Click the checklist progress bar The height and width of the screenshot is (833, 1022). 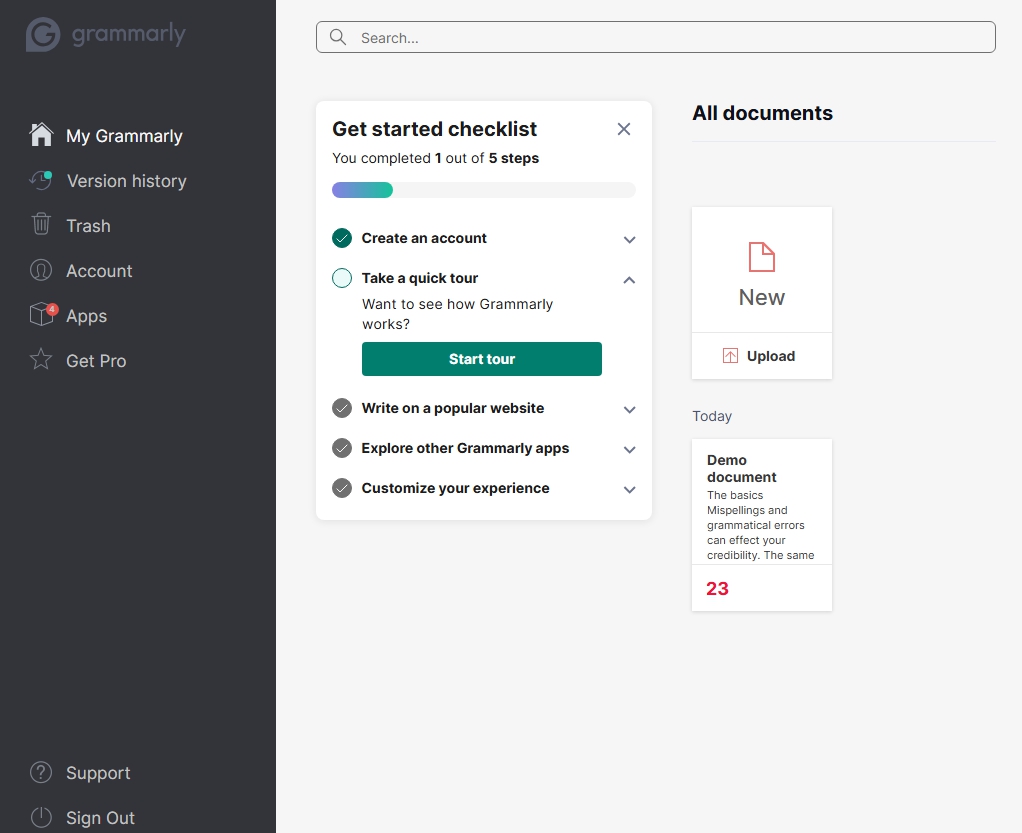[484, 190]
